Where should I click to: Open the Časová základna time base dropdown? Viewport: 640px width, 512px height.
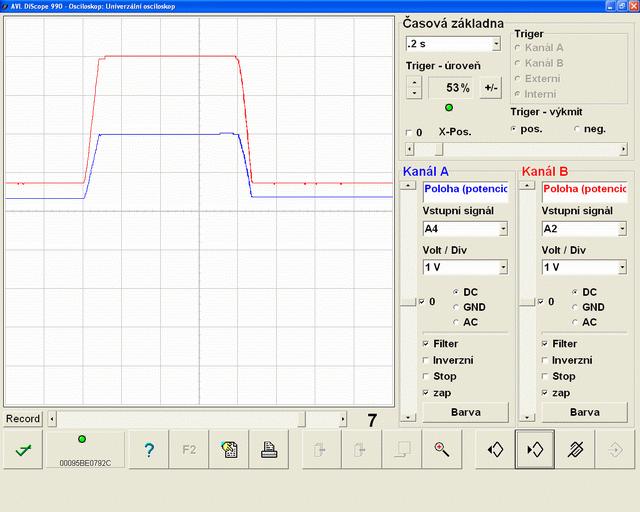496,44
